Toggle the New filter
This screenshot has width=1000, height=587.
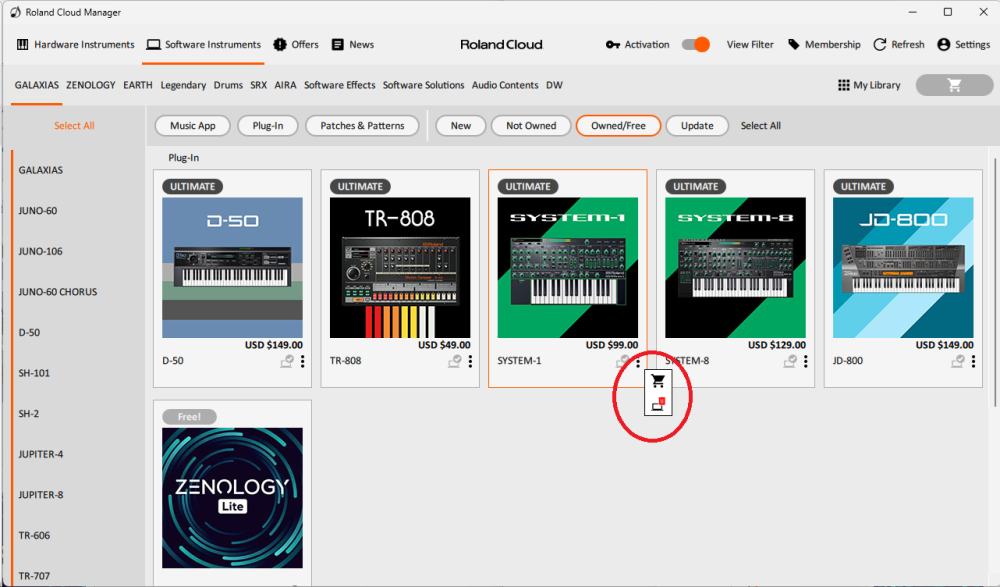(x=461, y=126)
